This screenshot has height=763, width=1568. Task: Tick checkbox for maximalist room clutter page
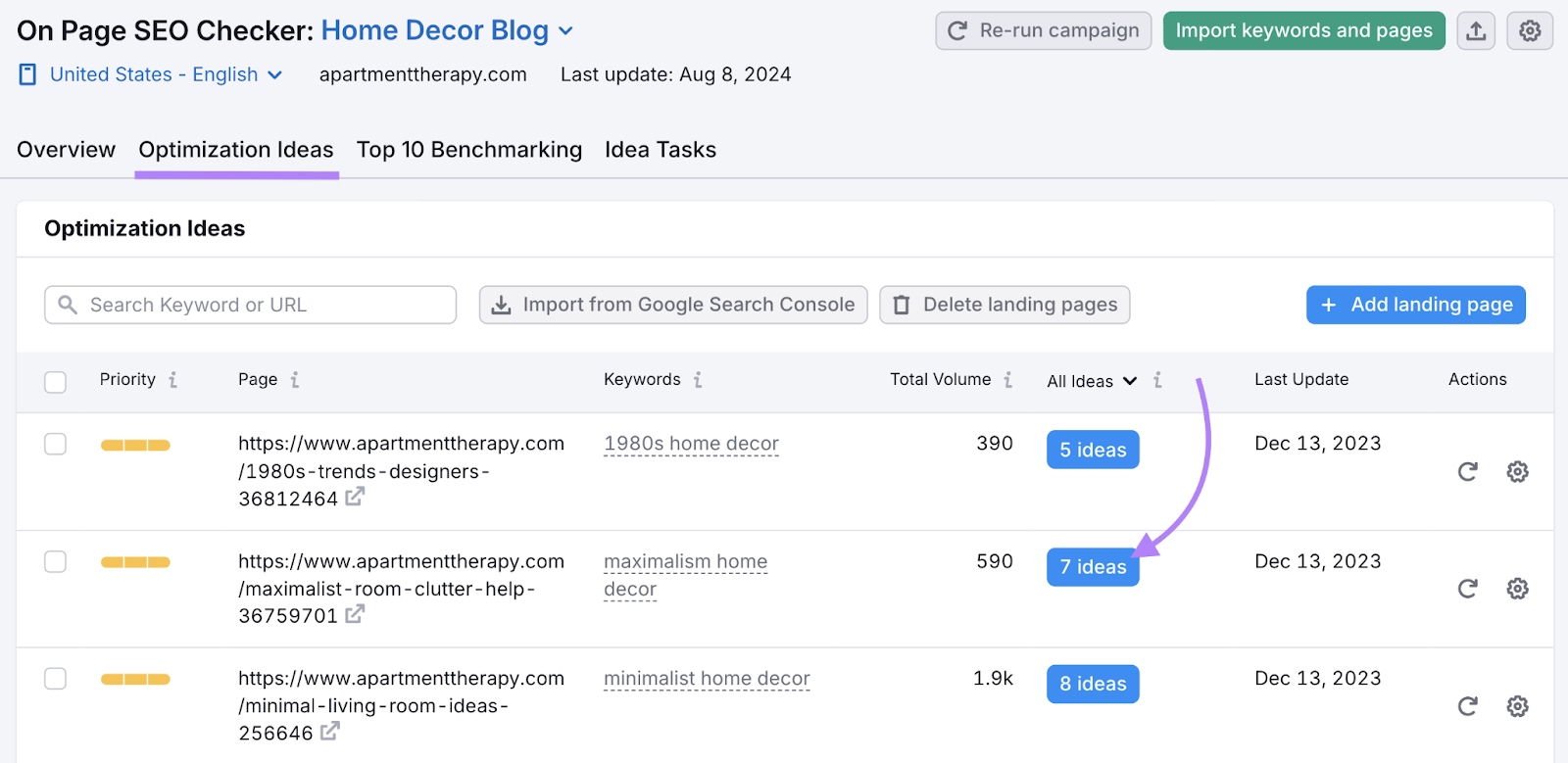click(56, 562)
